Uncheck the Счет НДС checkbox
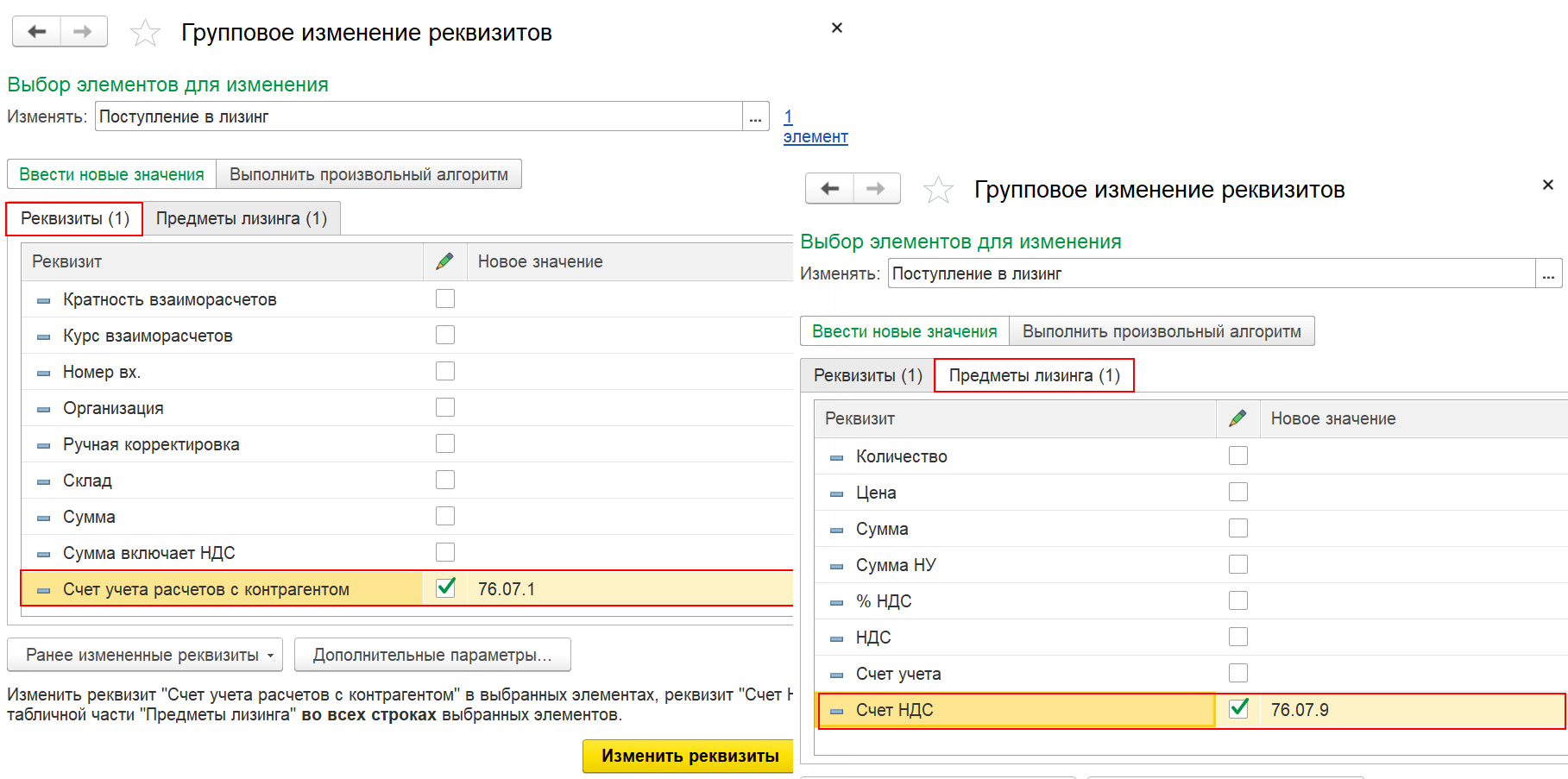The image size is (1568, 779). pyautogui.click(x=1238, y=708)
